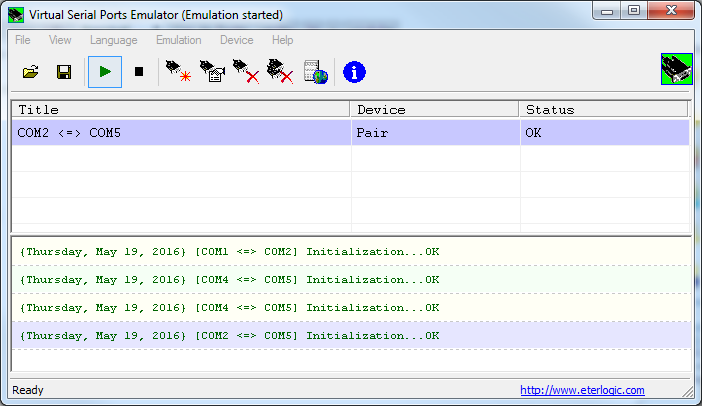Select the COM1 <=> COM2 initialization log entry

[229, 252]
